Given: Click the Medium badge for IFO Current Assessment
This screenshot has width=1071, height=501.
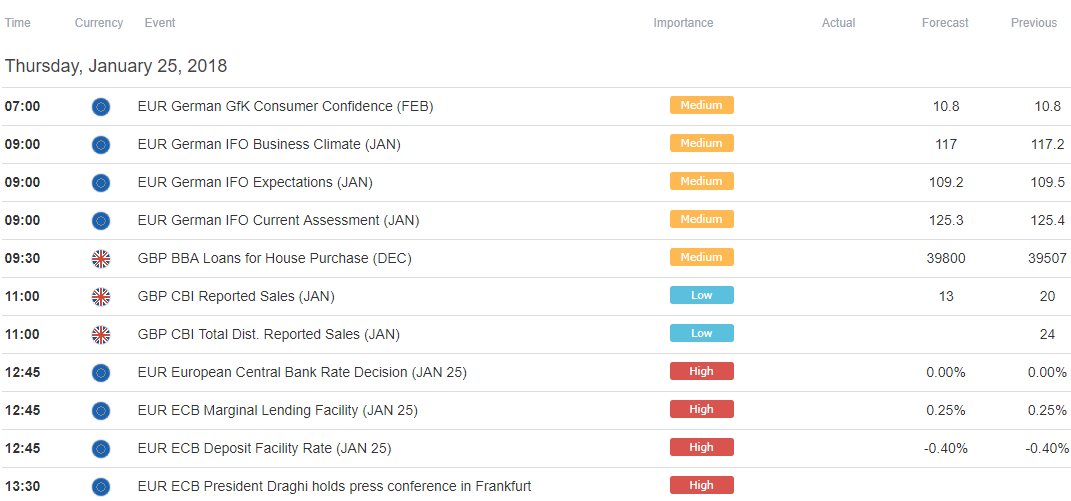Looking at the screenshot, I should click(x=701, y=219).
